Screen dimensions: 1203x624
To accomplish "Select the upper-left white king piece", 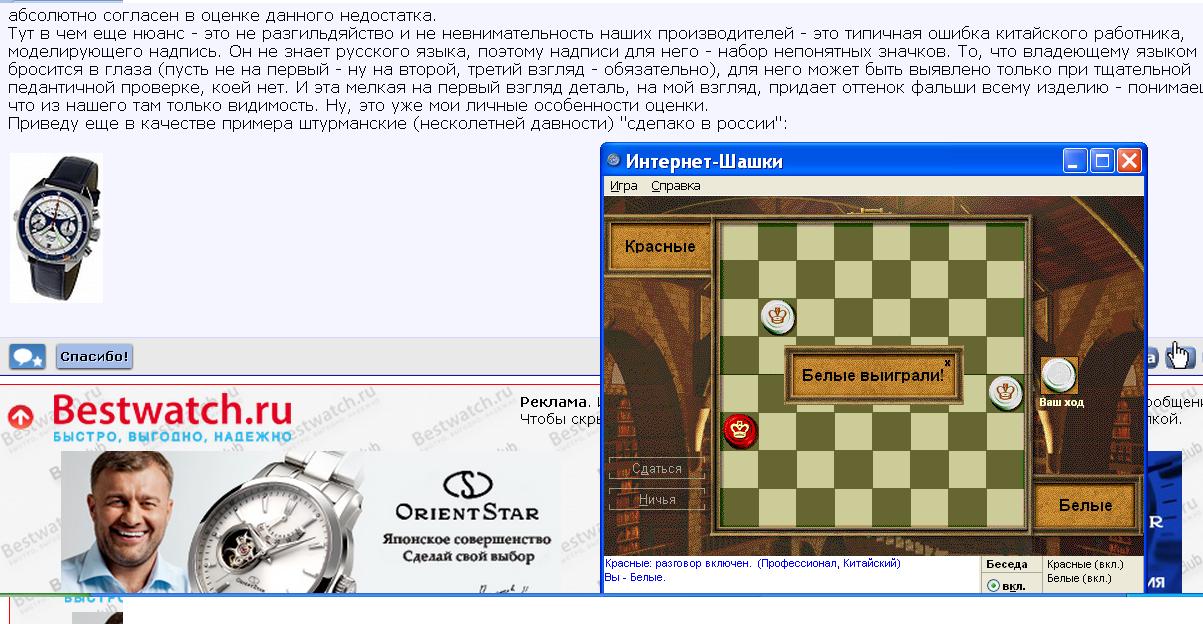I will click(778, 317).
